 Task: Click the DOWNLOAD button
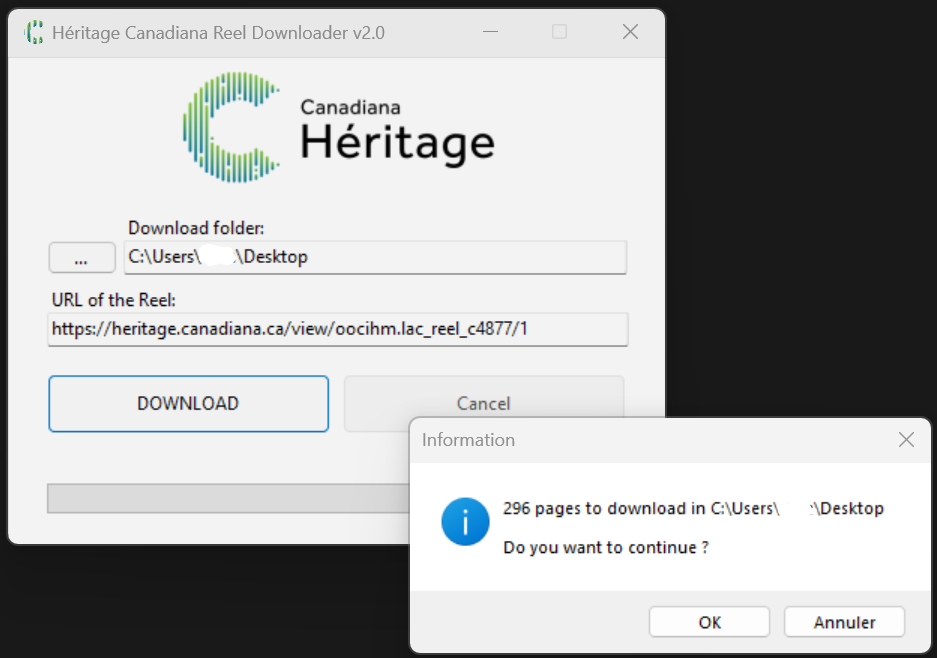click(x=188, y=403)
